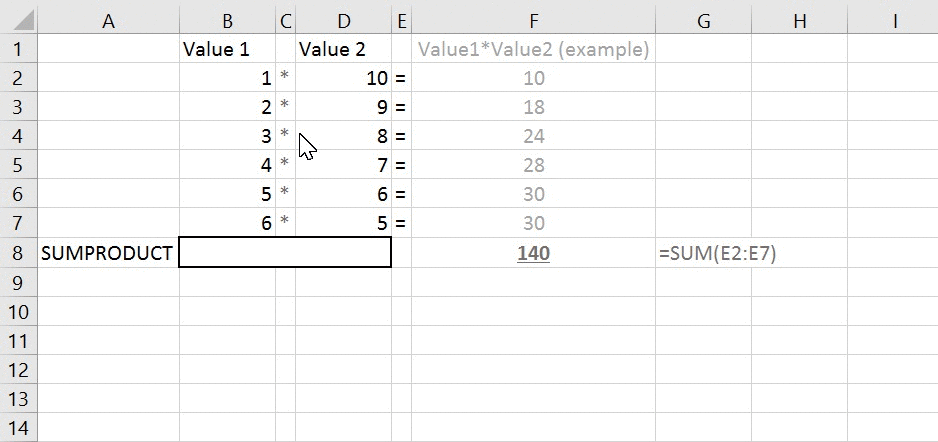Select the column G header
This screenshot has width=938, height=442.
tap(703, 20)
